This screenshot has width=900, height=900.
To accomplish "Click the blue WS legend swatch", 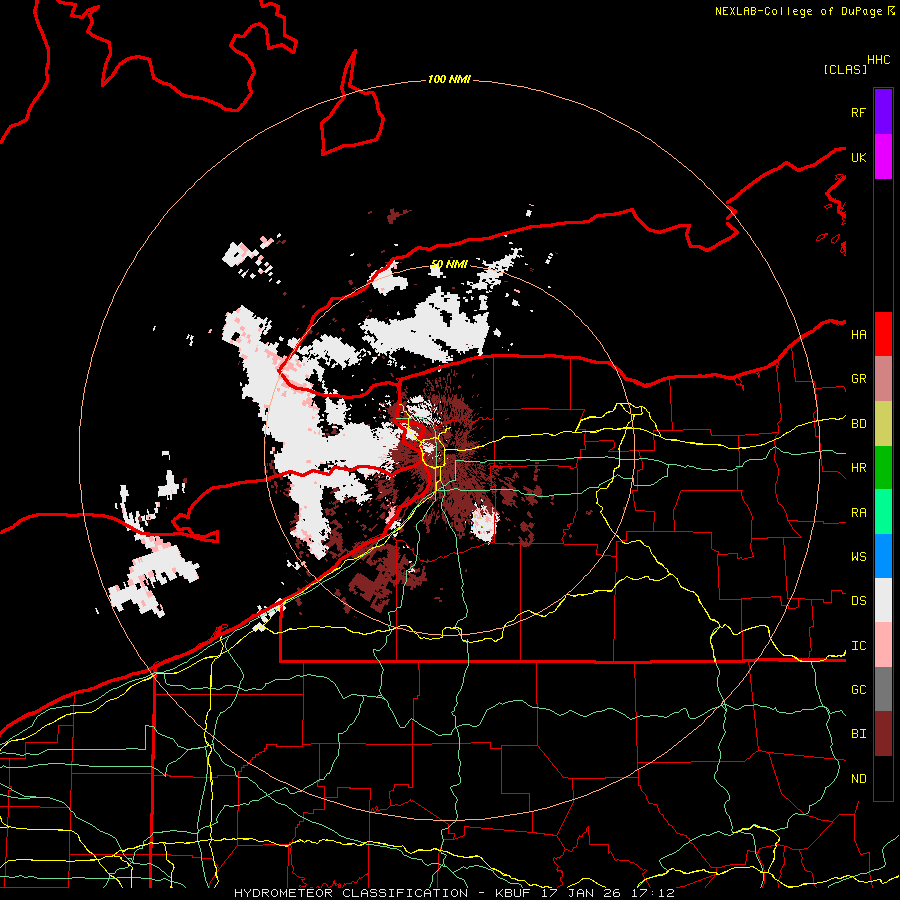I will pos(883,556).
